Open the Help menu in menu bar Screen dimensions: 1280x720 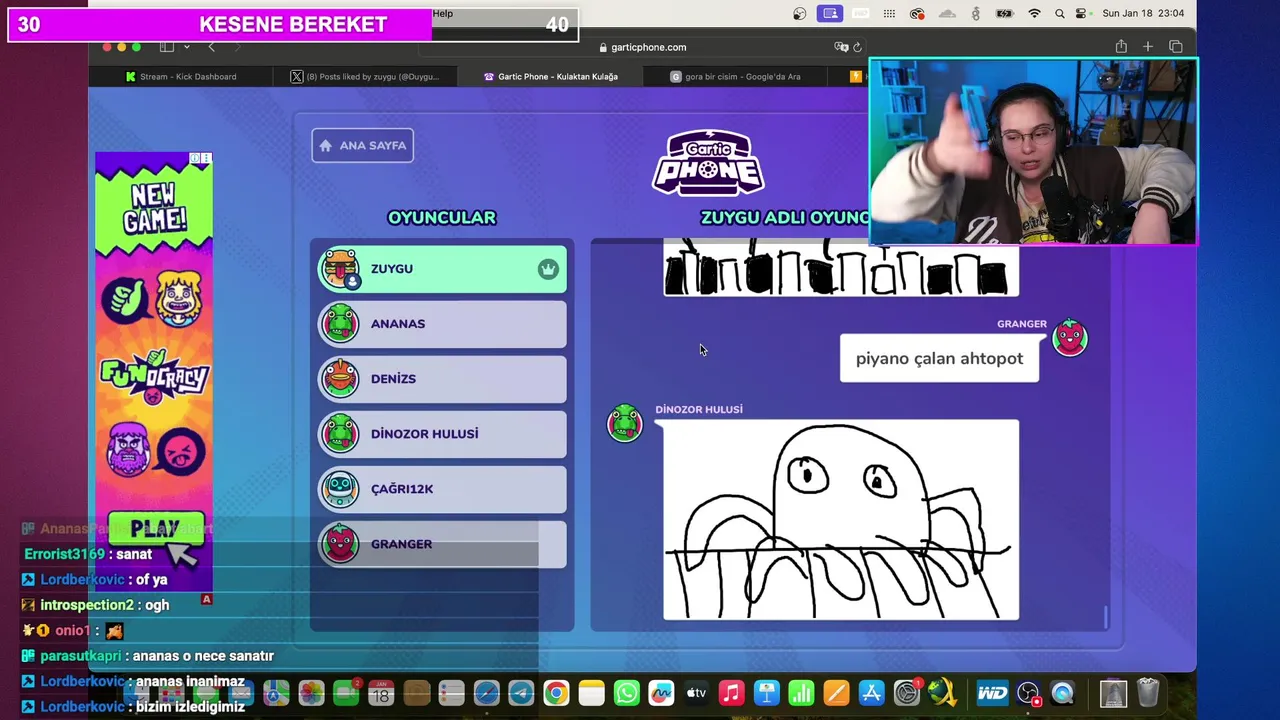coord(443,13)
